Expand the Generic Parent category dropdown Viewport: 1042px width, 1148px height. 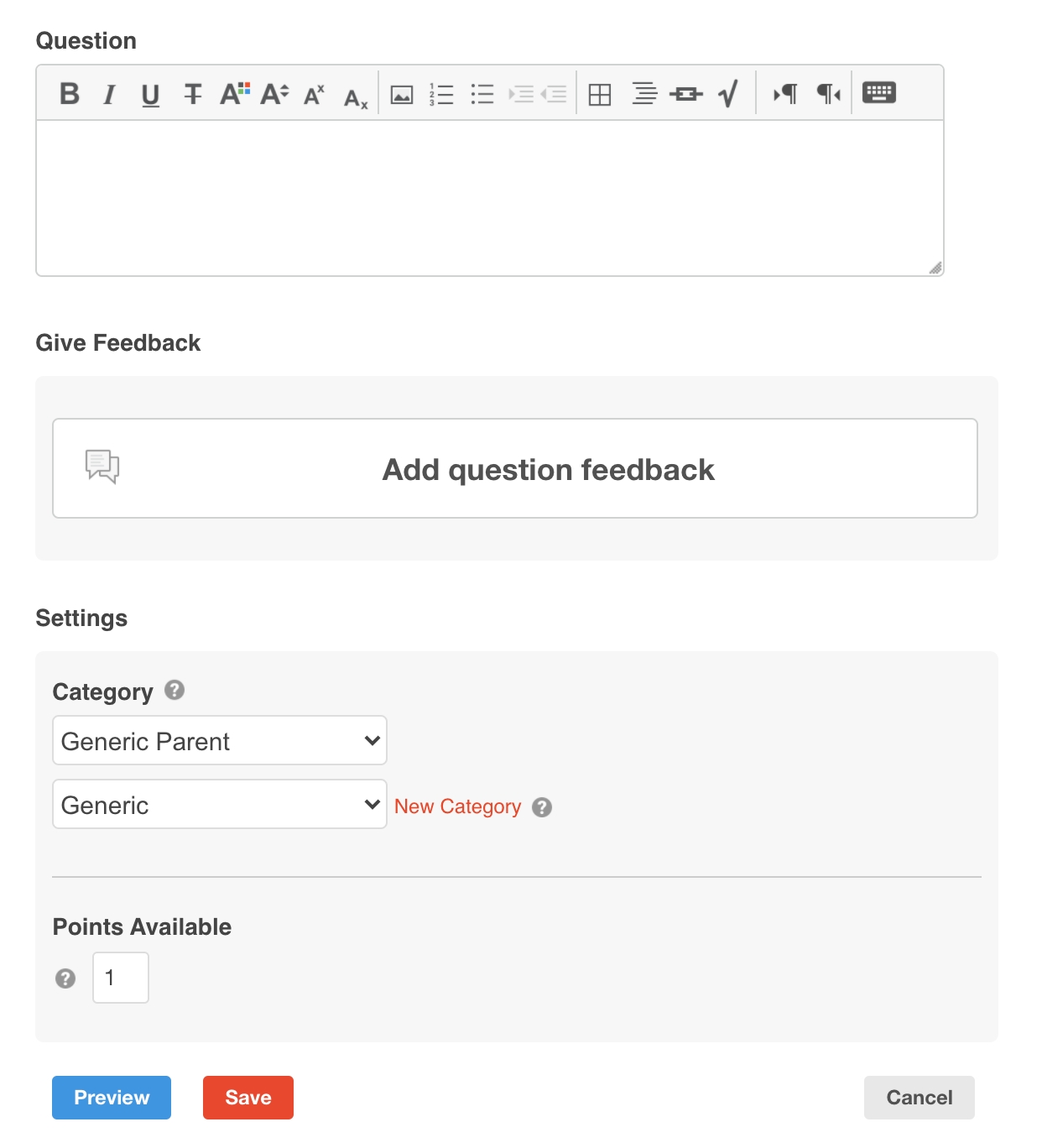tap(220, 740)
